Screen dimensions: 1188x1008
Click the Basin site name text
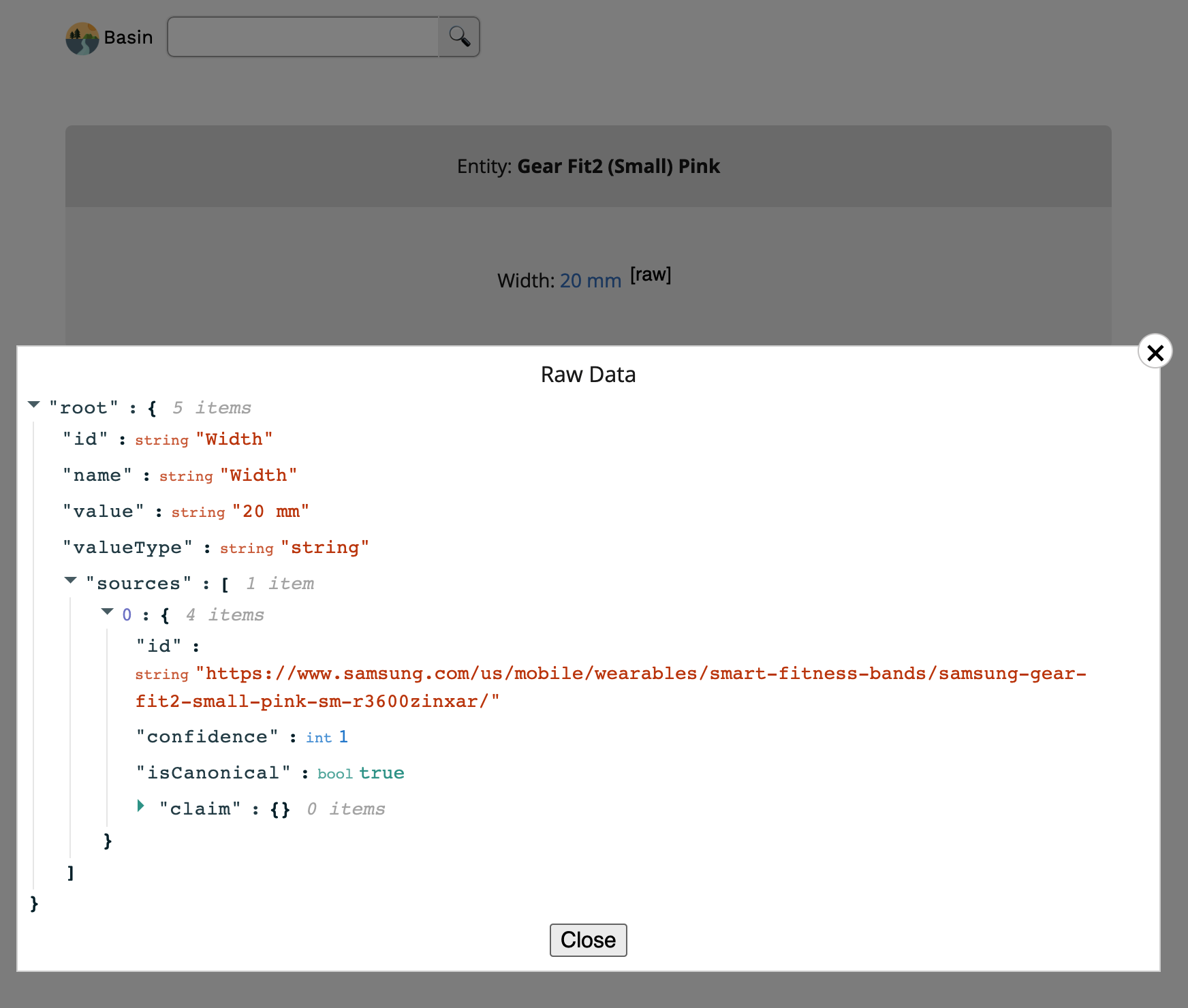point(128,37)
